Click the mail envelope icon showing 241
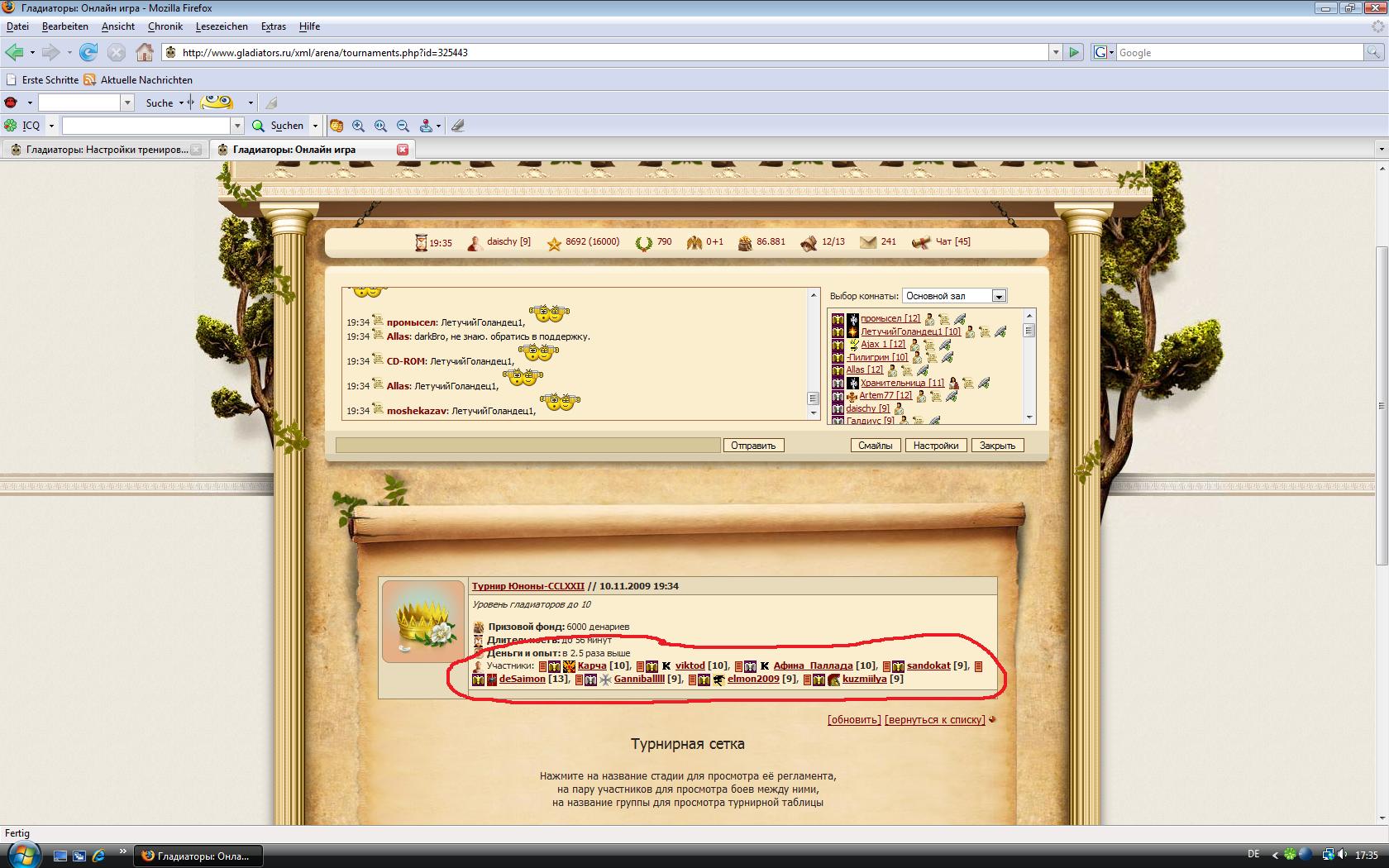The width and height of the screenshot is (1389, 868). (x=867, y=242)
